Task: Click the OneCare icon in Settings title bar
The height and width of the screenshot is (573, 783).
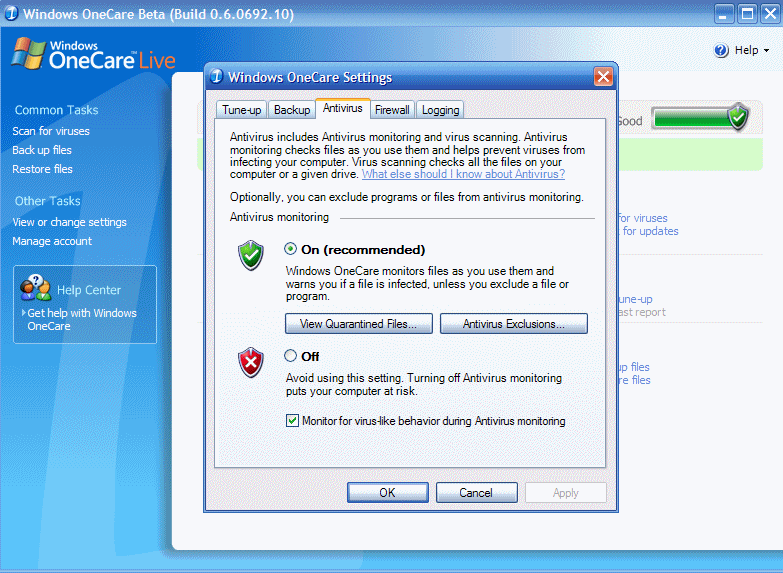Action: [216, 76]
